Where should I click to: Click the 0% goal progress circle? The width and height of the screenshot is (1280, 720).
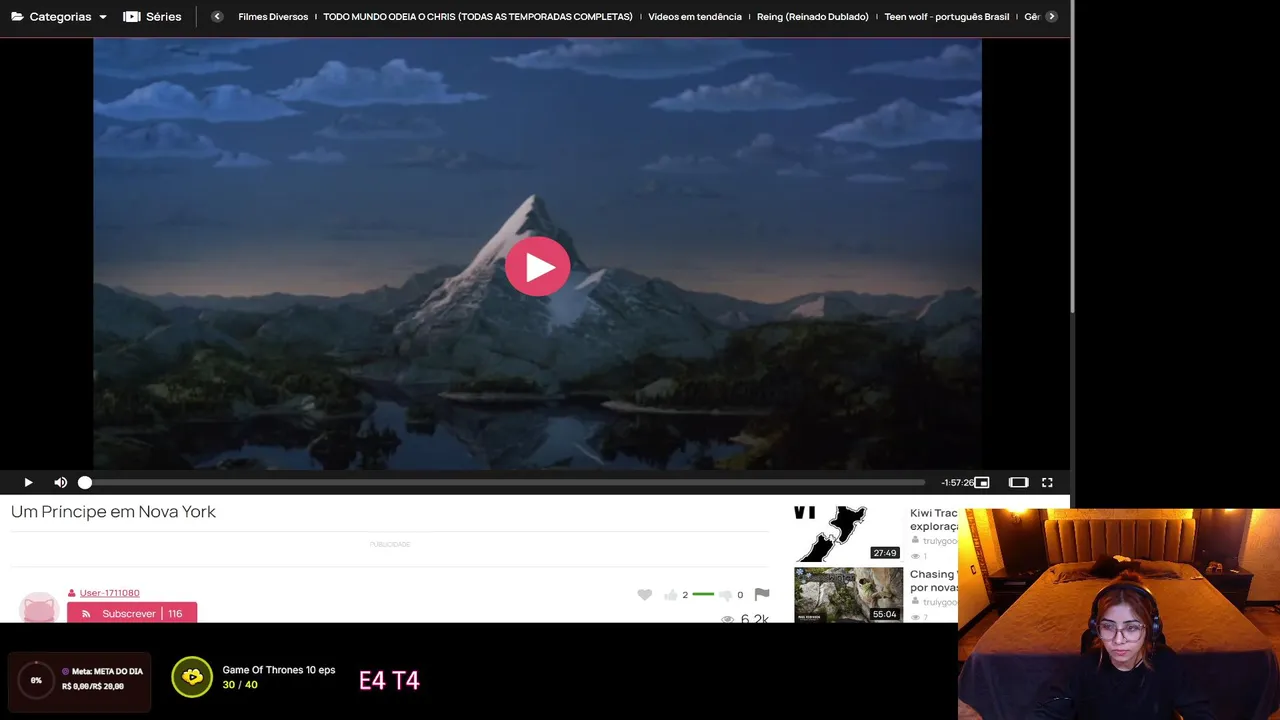coord(36,680)
